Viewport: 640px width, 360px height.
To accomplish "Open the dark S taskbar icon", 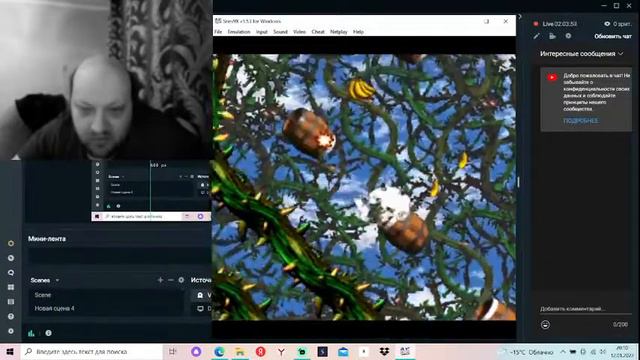I will pyautogui.click(x=322, y=351).
